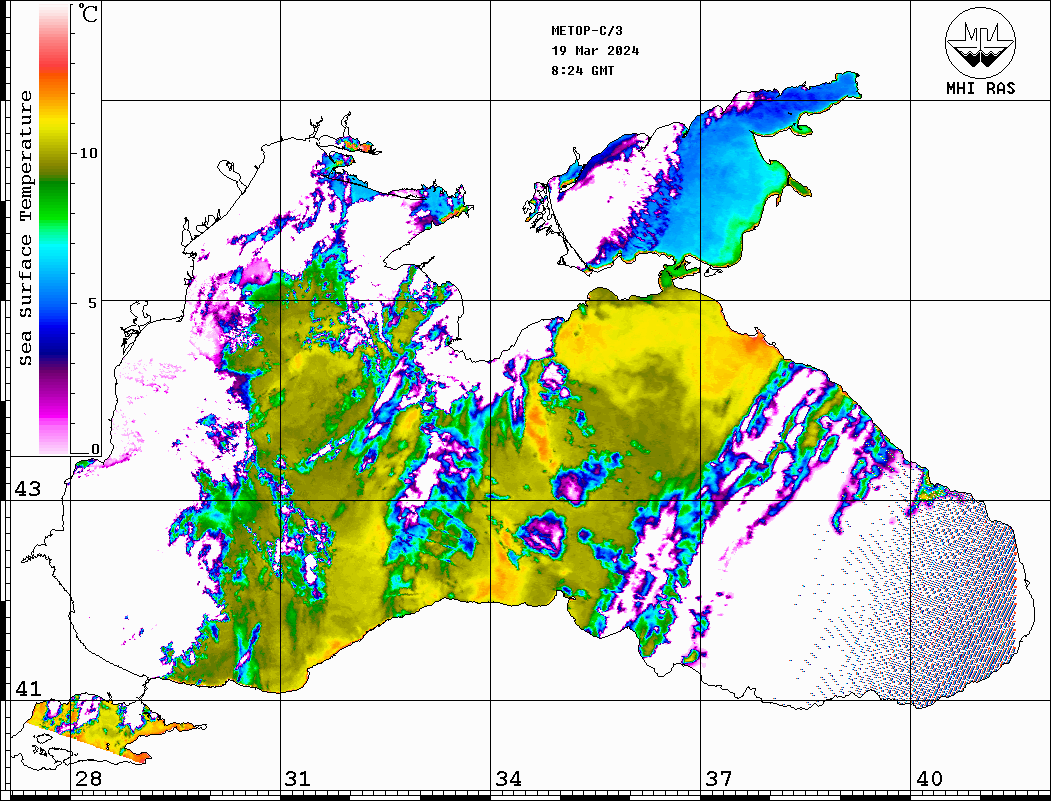Click the °C unit label on legend
The image size is (1051, 801).
[88, 13]
